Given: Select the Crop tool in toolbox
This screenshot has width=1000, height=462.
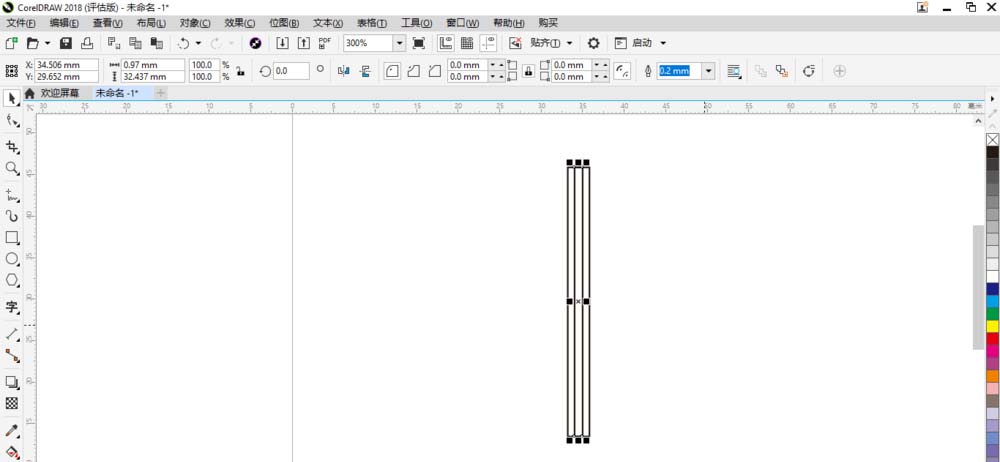Looking at the screenshot, I should pyautogui.click(x=11, y=146).
